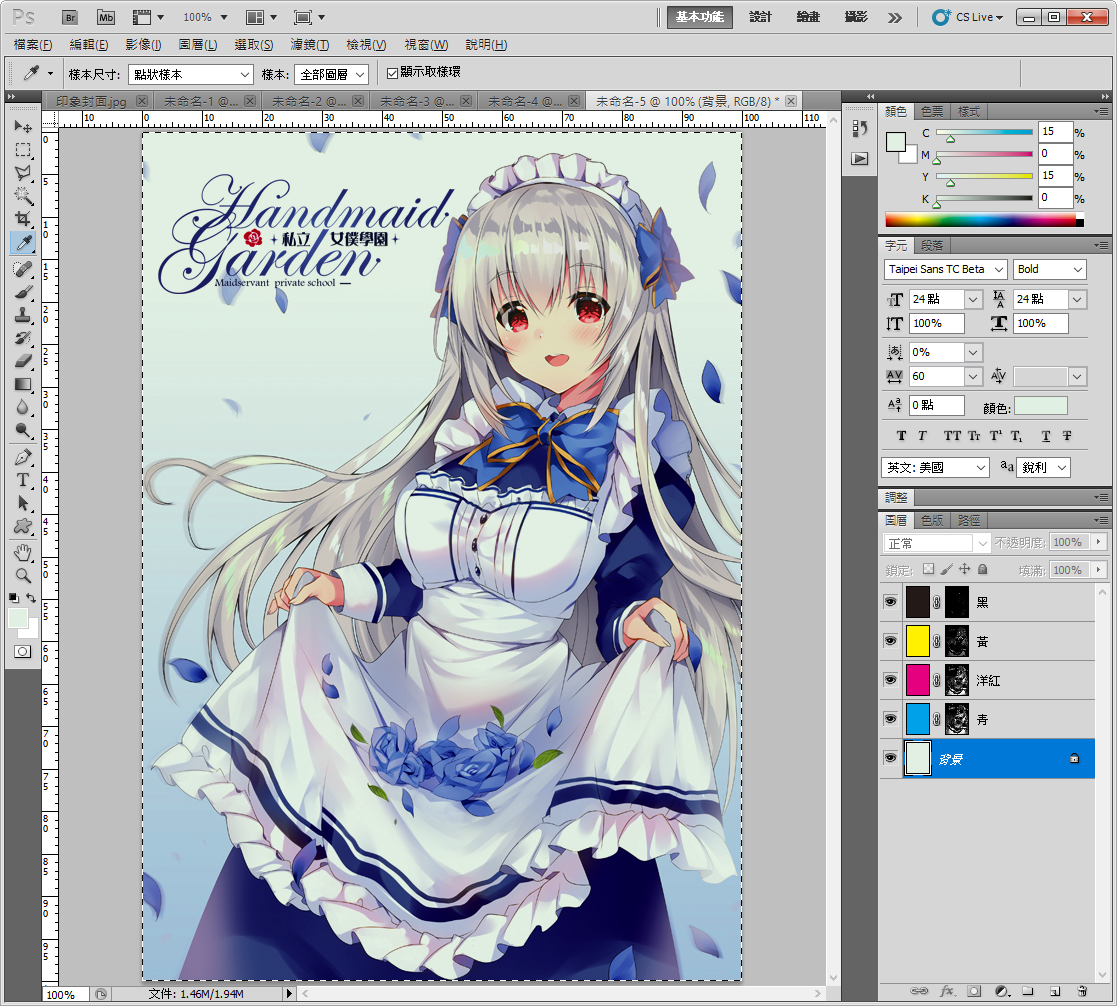Viewport: 1117px width, 1006px height.
Task: Add a layer style via fx icon
Action: click(947, 991)
